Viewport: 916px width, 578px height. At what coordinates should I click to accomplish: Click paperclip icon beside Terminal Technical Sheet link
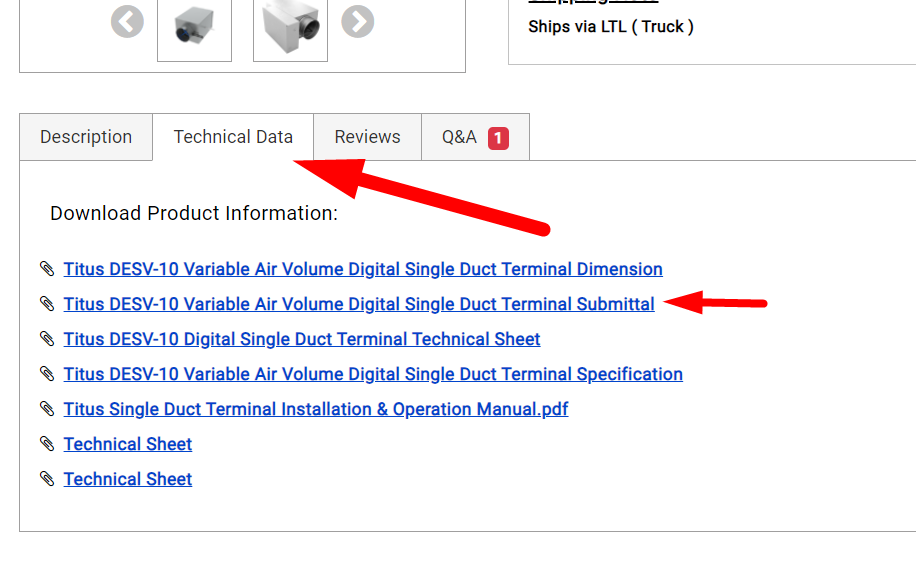coord(47,339)
